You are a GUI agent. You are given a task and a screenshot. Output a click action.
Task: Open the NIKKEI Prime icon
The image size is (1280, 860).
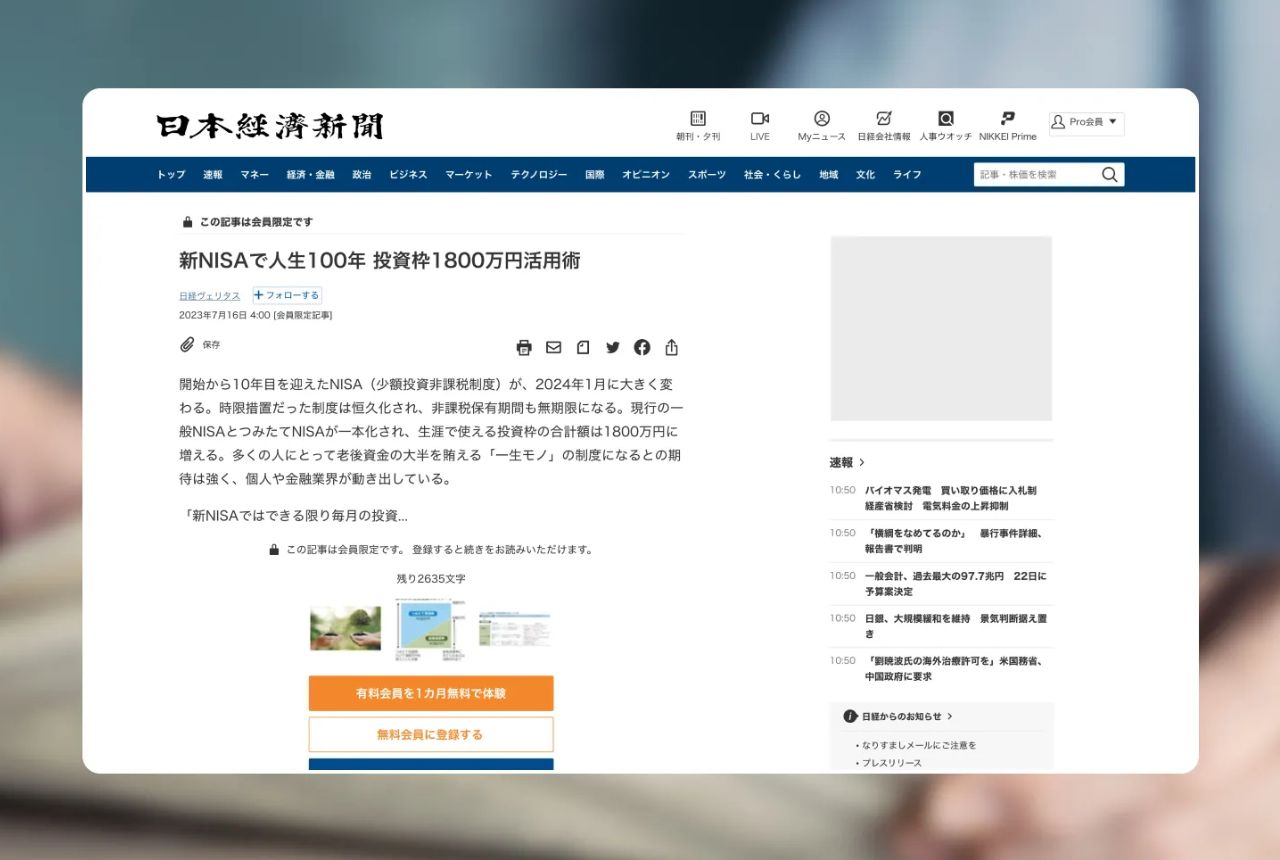pos(1008,118)
